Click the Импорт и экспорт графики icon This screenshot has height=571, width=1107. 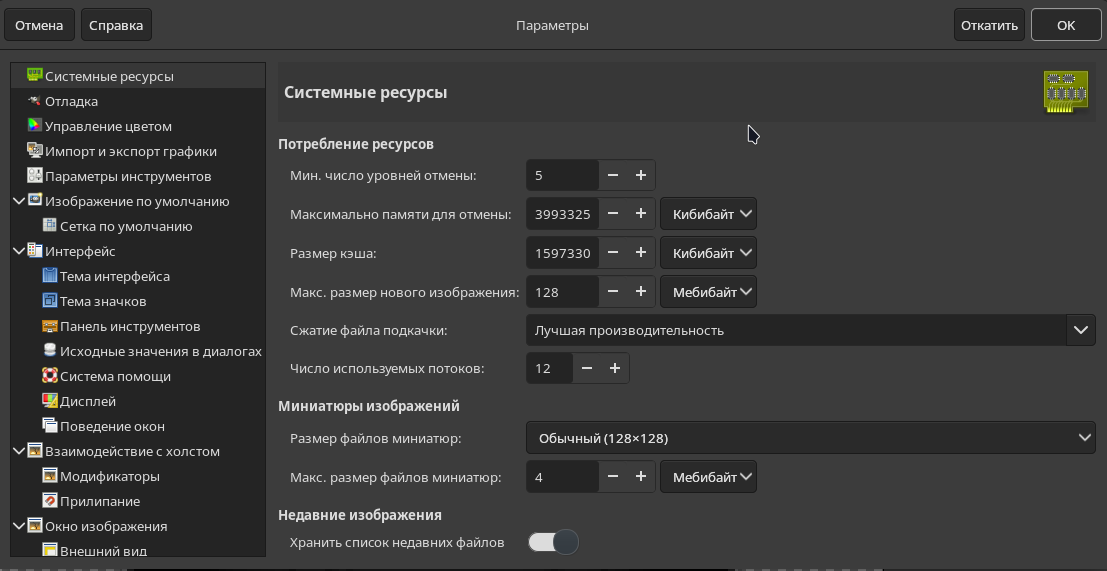(x=34, y=151)
